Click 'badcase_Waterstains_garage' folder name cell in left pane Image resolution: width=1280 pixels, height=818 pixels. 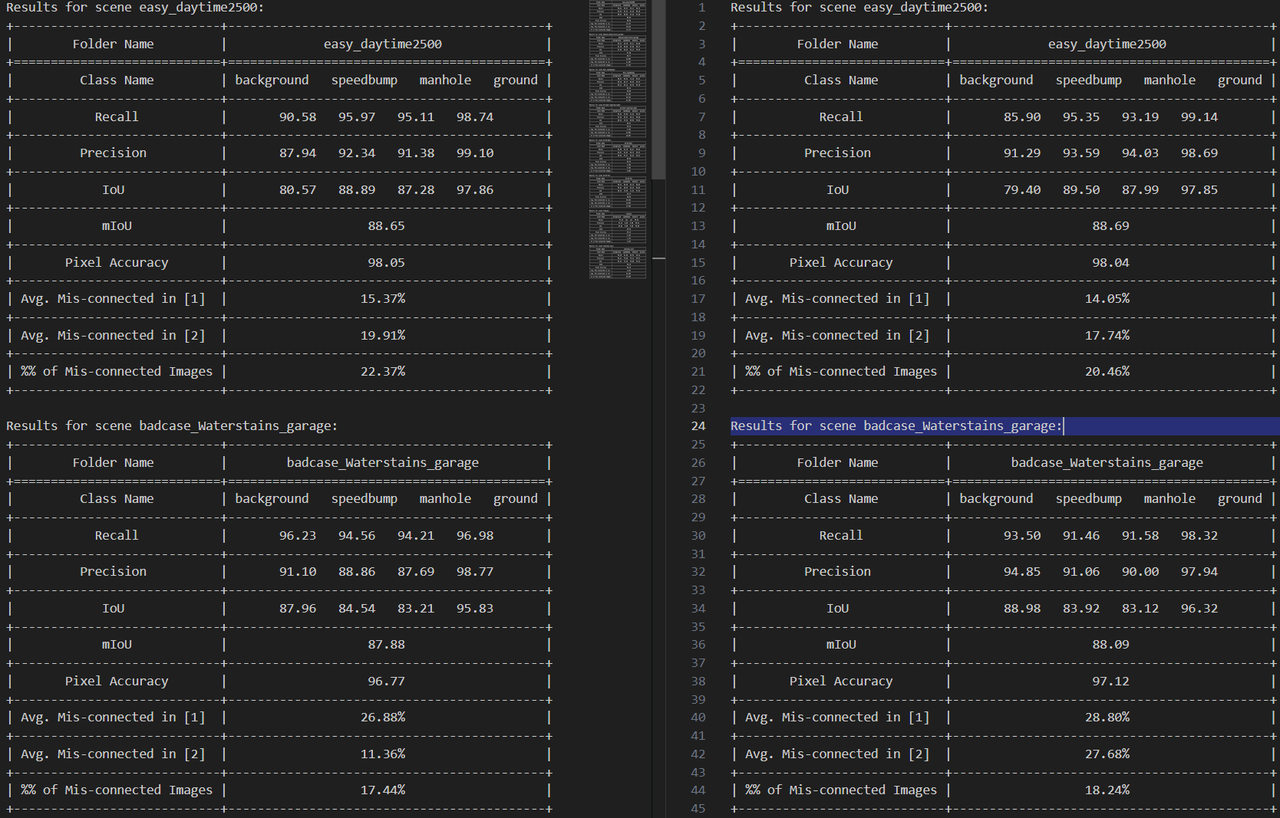tap(383, 463)
